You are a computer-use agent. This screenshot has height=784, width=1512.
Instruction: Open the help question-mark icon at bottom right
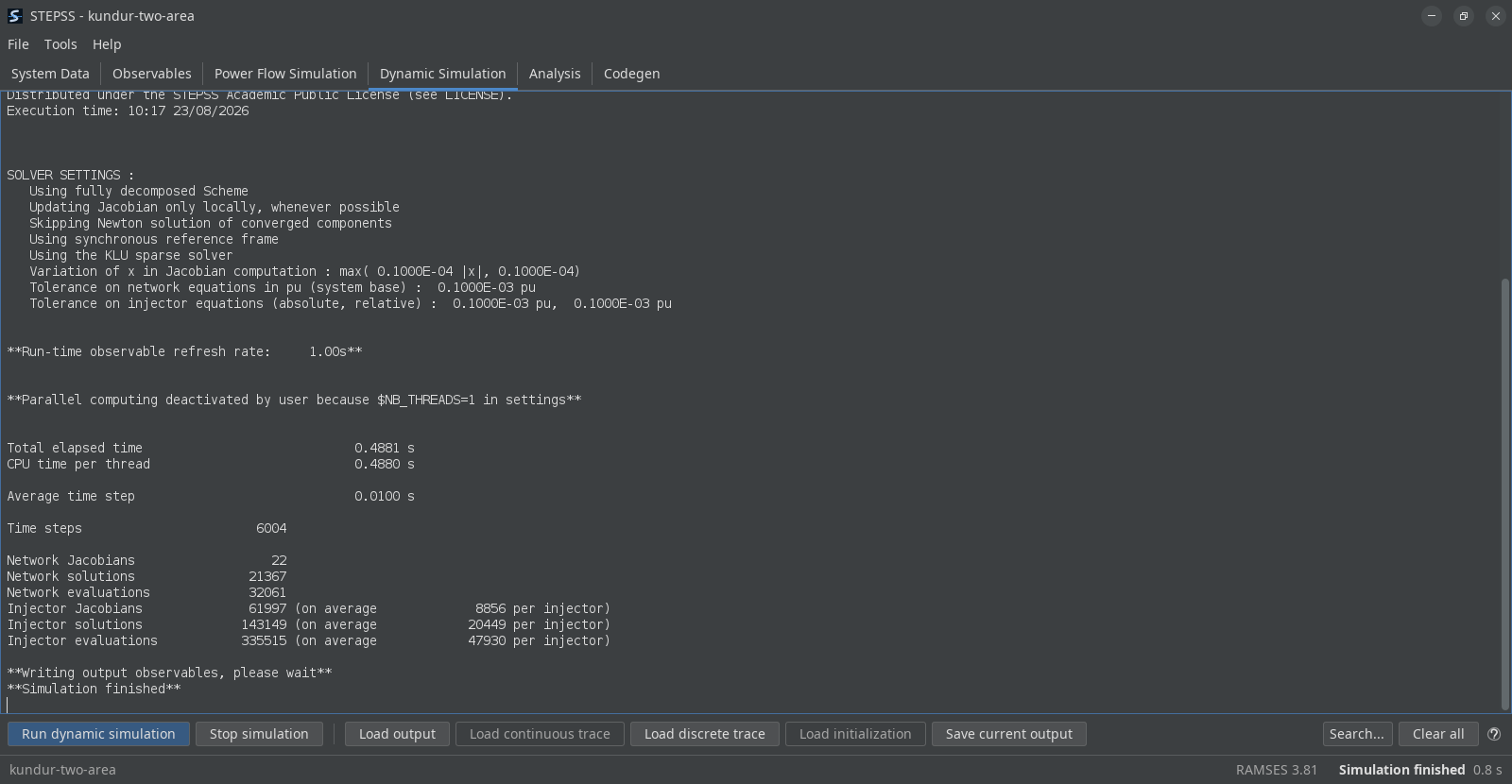coord(1494,734)
